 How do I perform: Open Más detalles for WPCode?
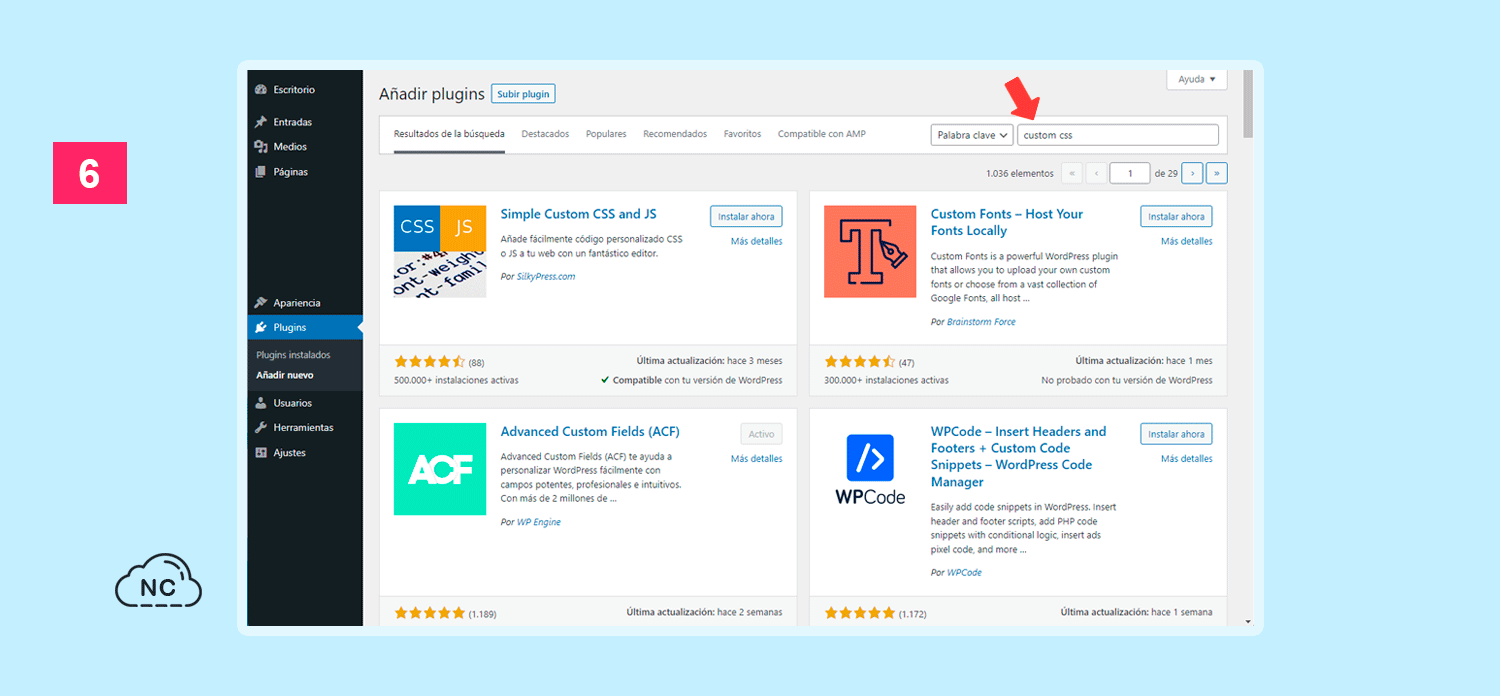(1187, 459)
